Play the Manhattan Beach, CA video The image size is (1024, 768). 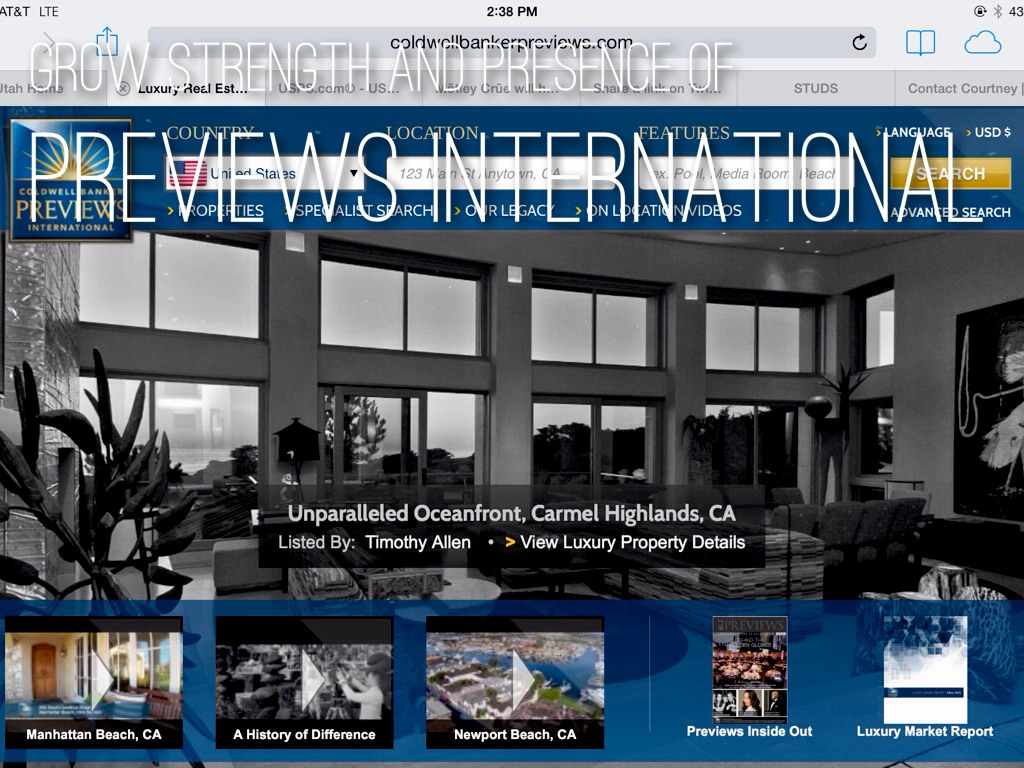point(94,682)
